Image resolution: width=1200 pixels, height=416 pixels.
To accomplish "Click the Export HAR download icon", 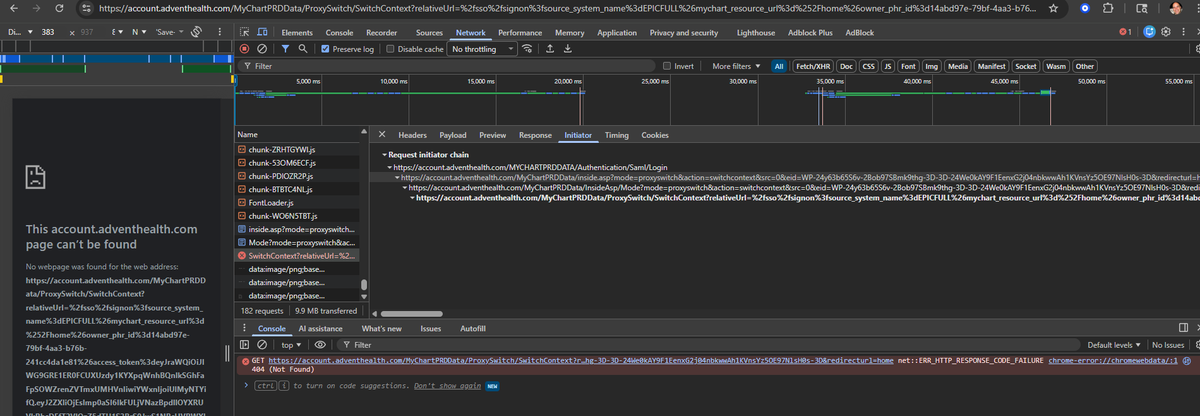I will 567,49.
